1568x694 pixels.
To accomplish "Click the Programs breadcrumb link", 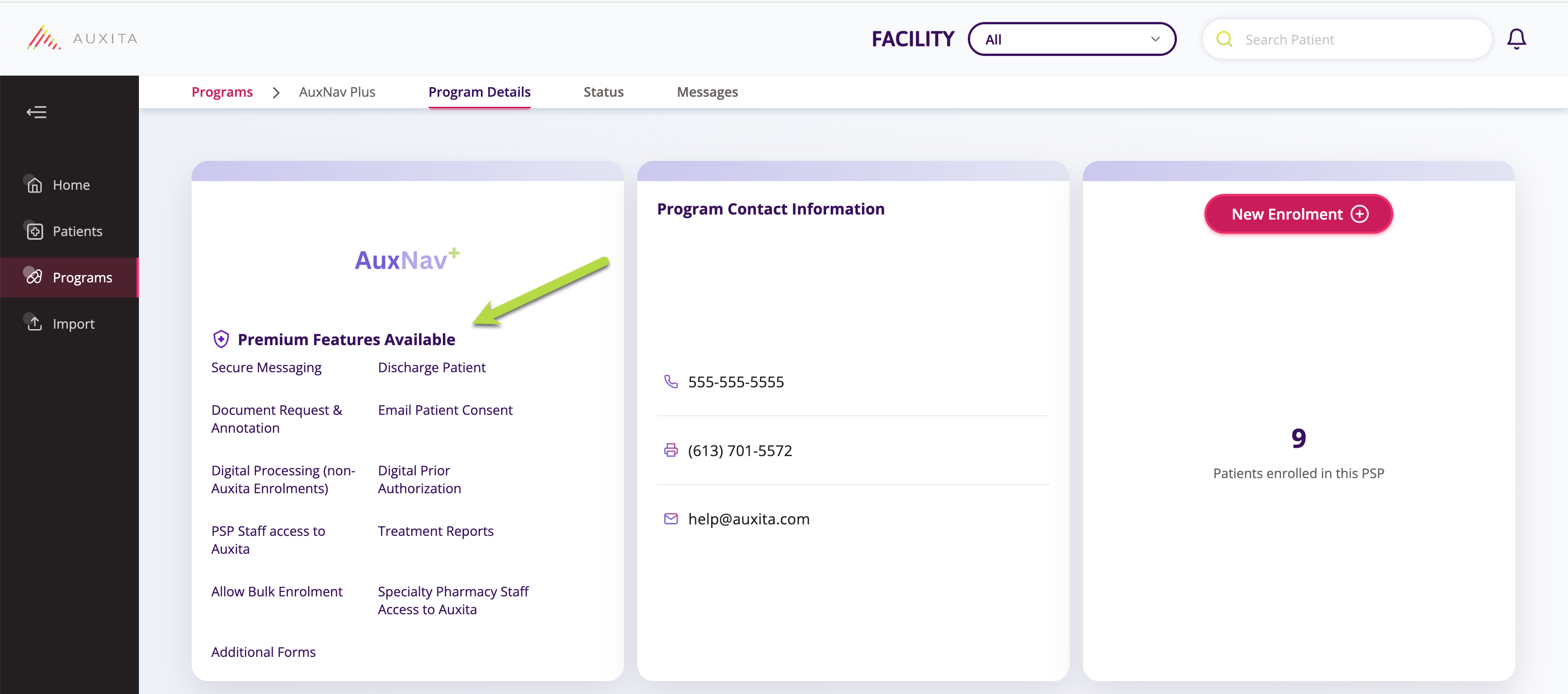I will coord(222,92).
